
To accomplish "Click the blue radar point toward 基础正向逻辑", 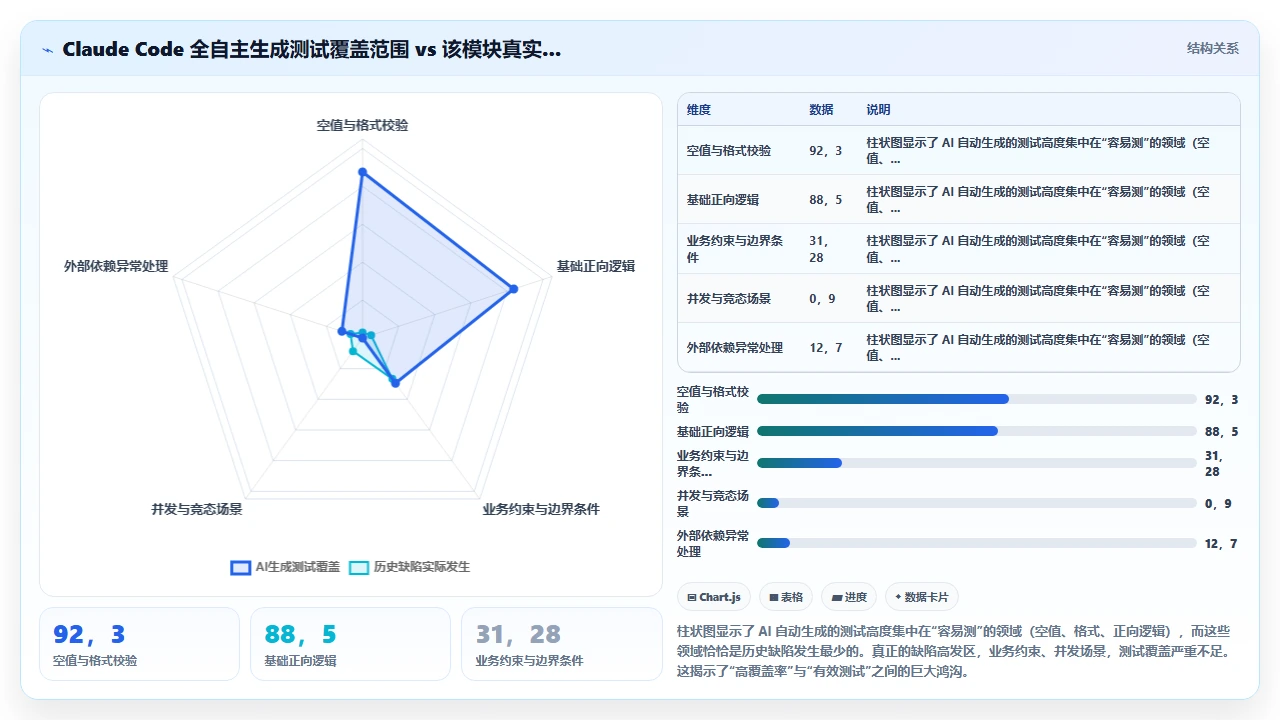I will point(513,289).
